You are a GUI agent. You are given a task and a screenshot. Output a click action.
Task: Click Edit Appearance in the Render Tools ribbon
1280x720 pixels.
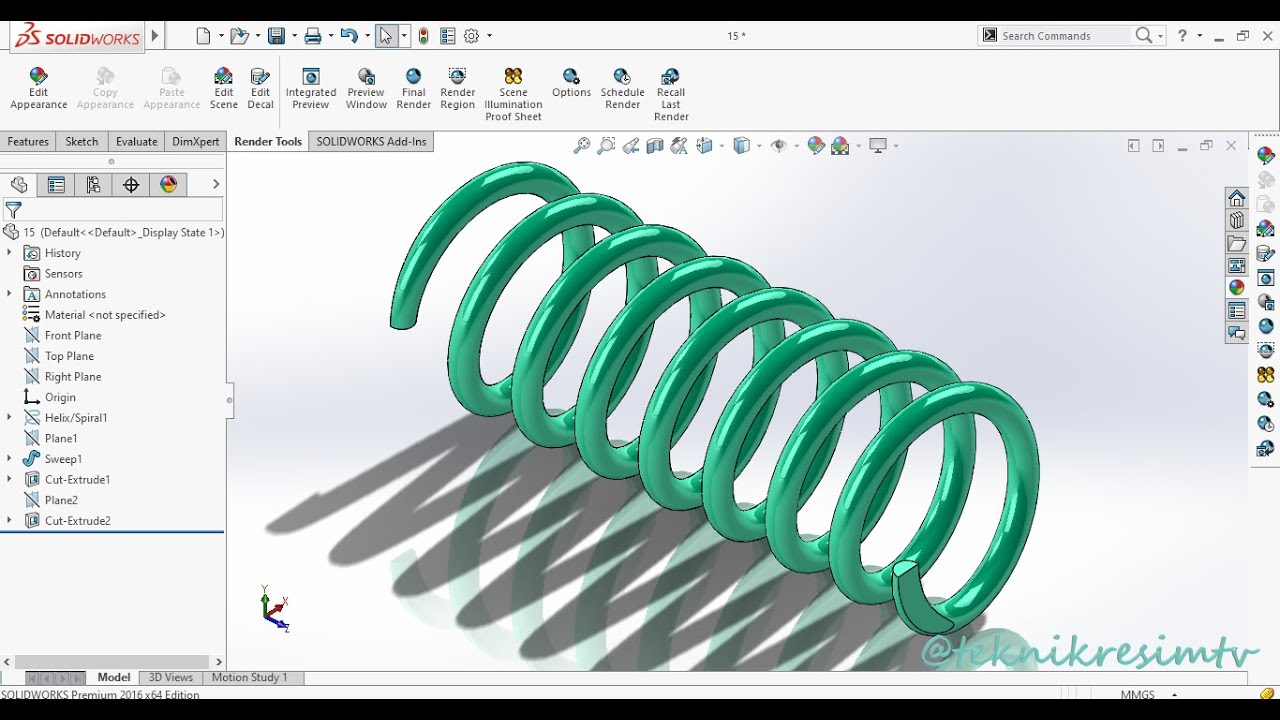(39, 89)
